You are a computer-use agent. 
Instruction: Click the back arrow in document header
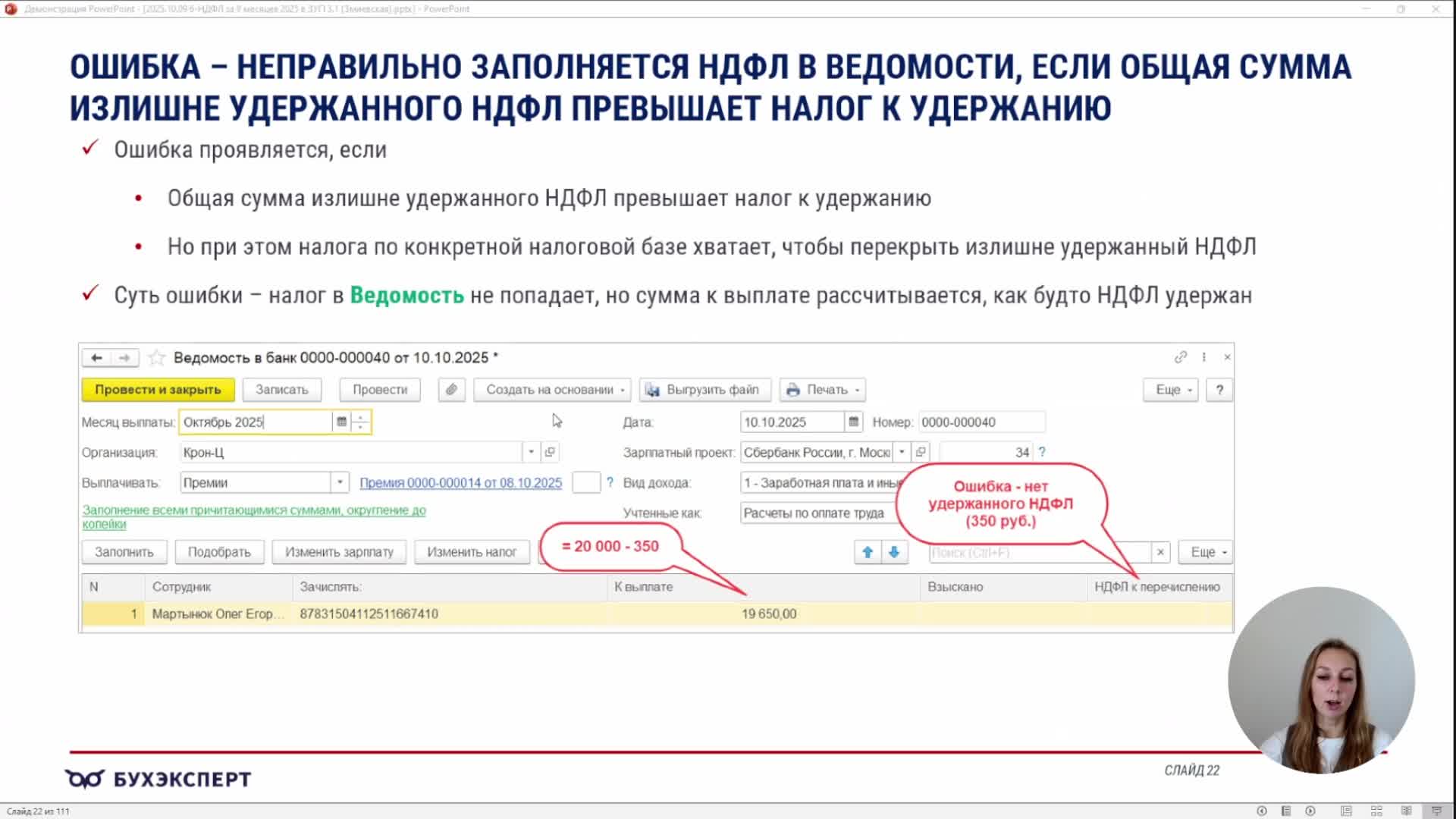click(96, 358)
